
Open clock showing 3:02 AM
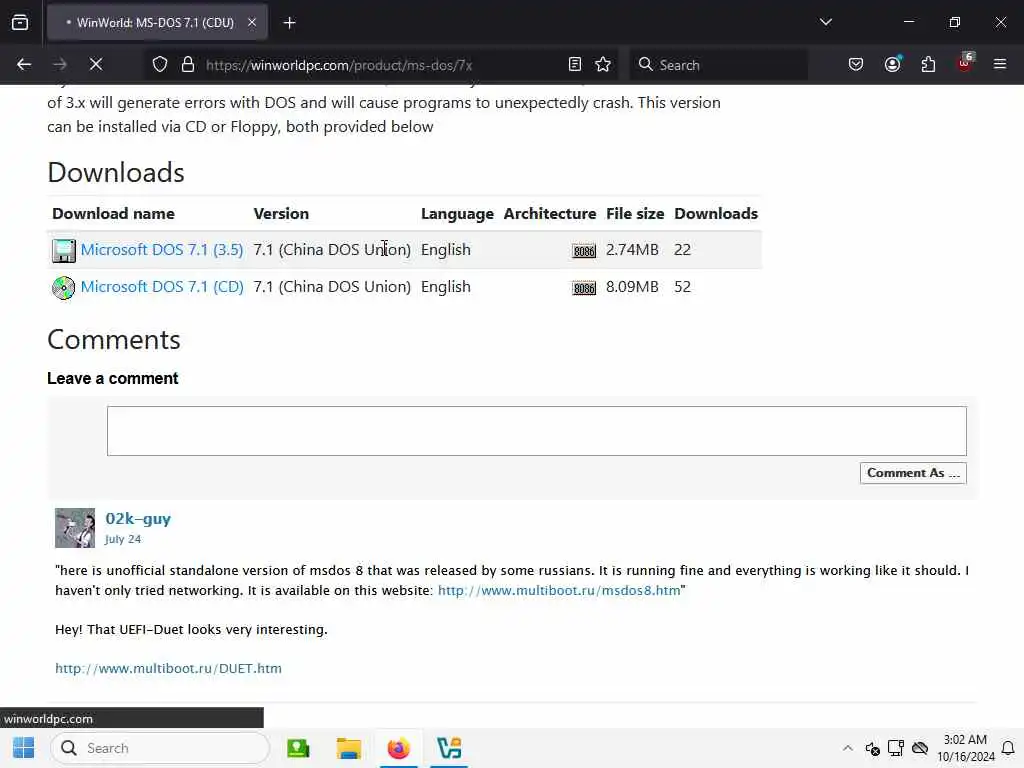click(966, 748)
